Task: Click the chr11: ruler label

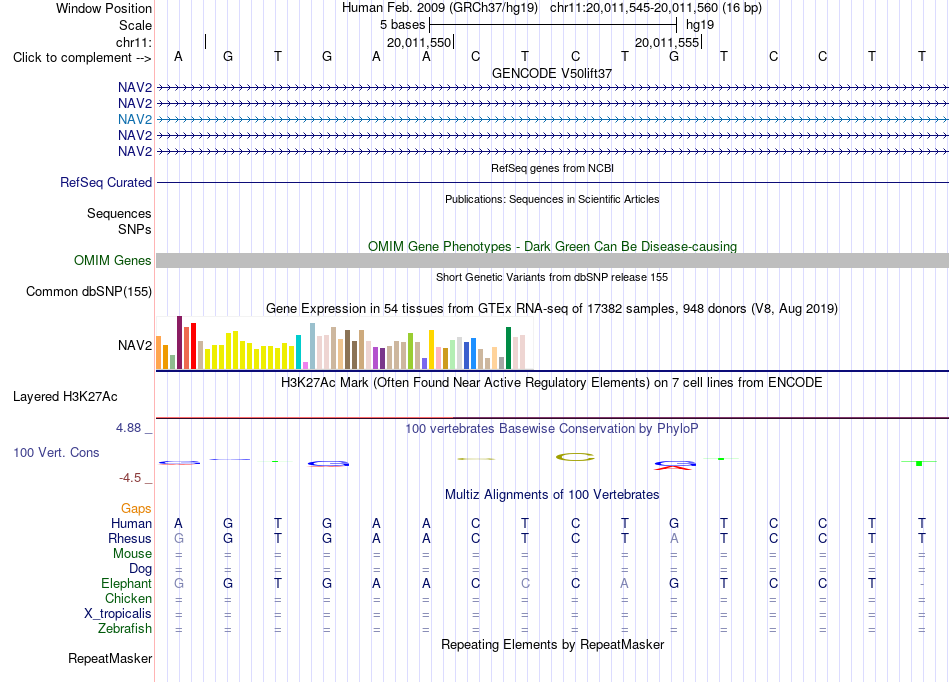Action: point(134,42)
